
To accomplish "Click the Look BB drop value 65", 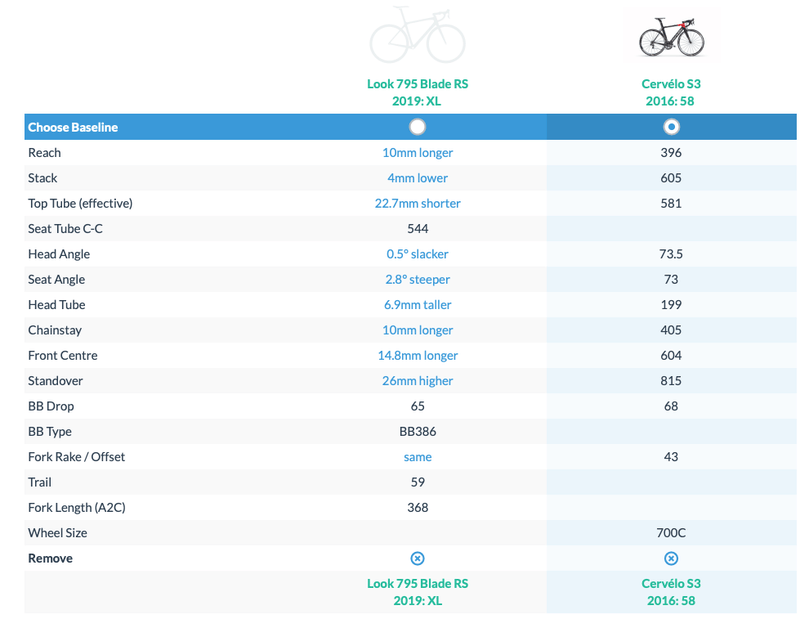I will 417,406.
